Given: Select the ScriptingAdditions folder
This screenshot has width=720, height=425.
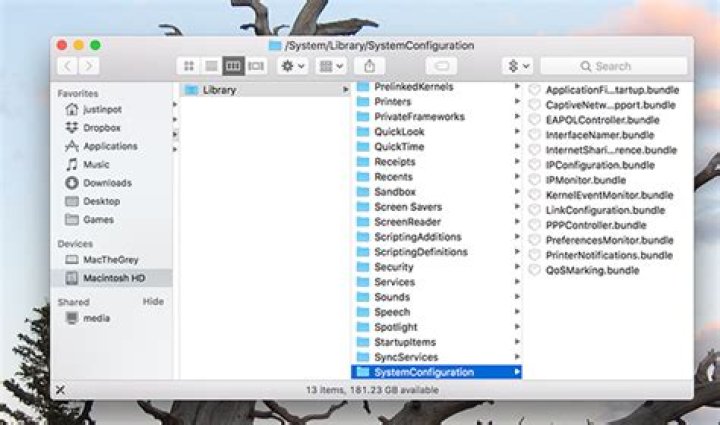Looking at the screenshot, I should [439, 237].
